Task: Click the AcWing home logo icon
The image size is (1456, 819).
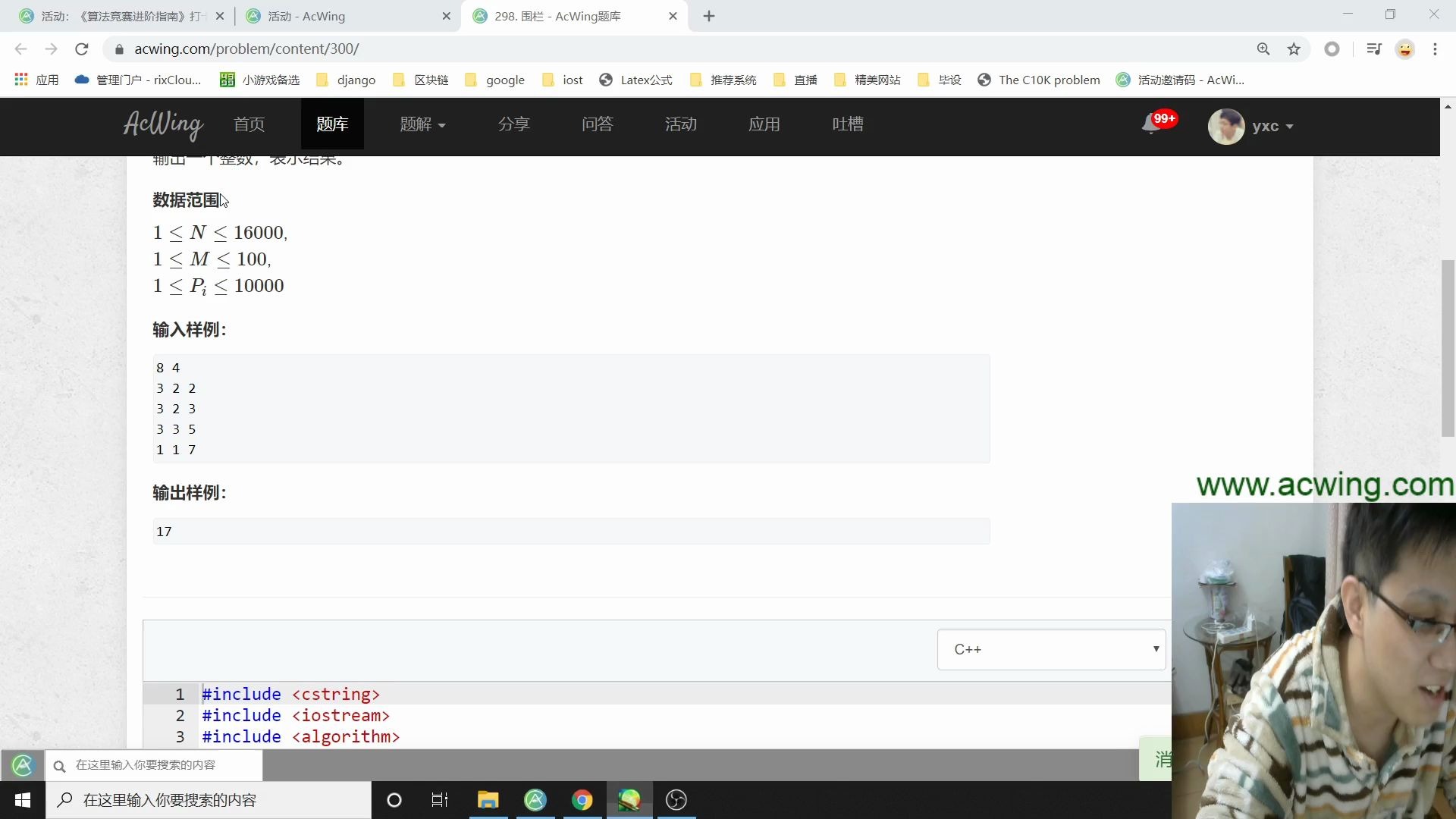Action: [163, 125]
